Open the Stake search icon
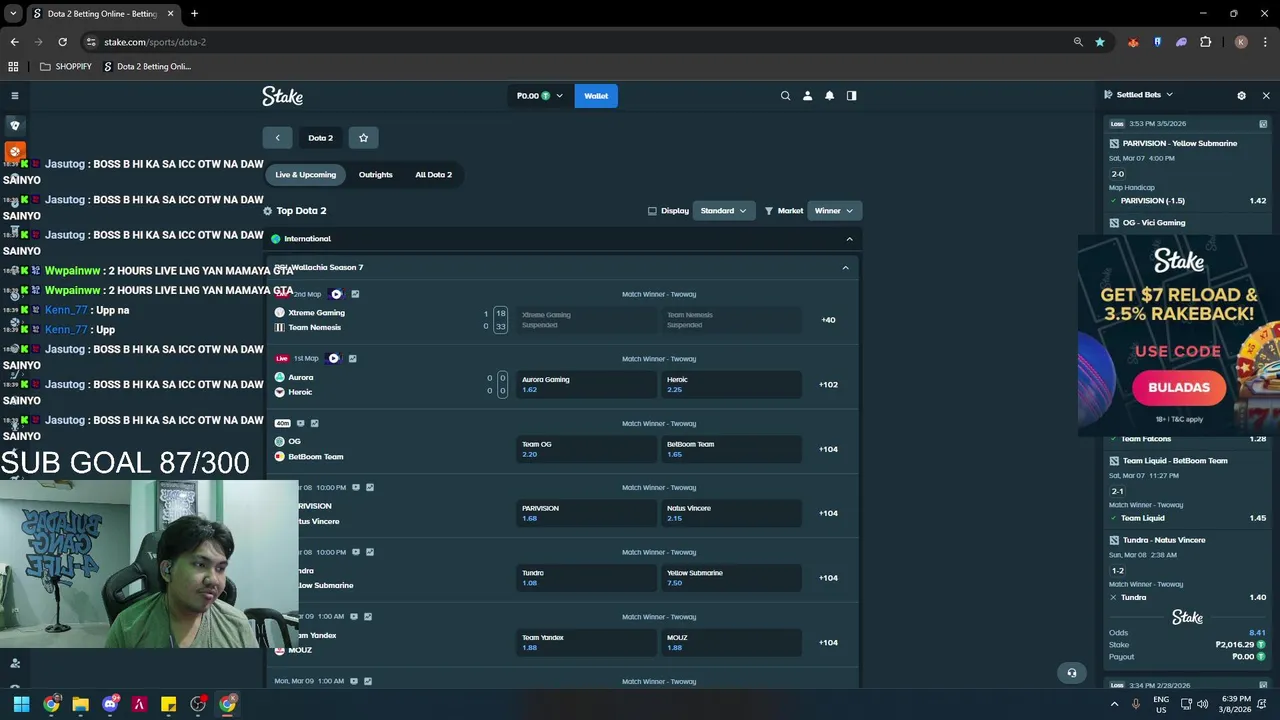 pyautogui.click(x=785, y=96)
